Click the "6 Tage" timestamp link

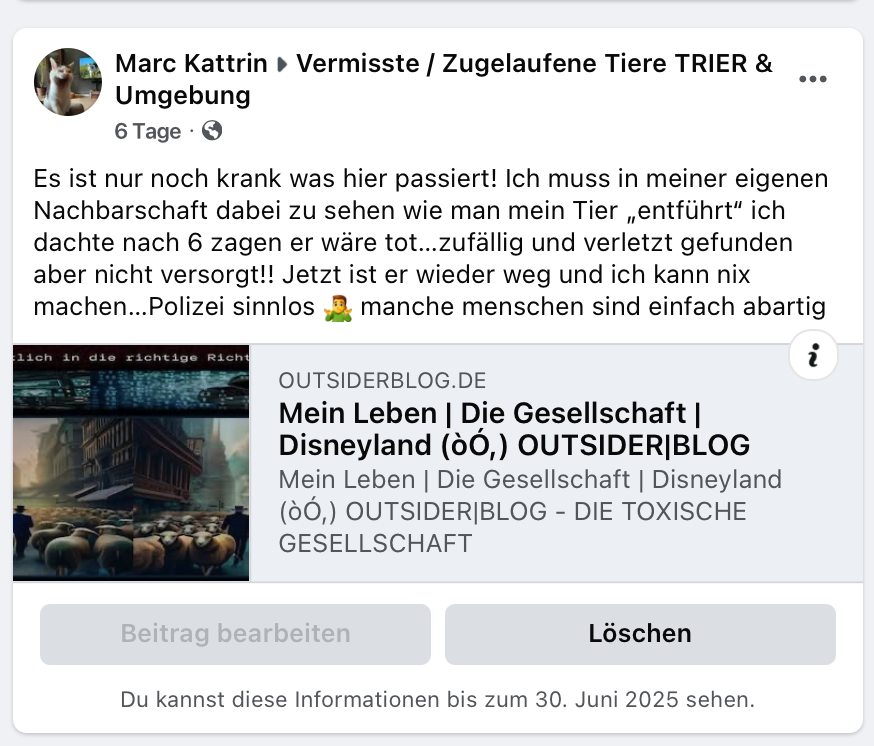click(x=148, y=132)
